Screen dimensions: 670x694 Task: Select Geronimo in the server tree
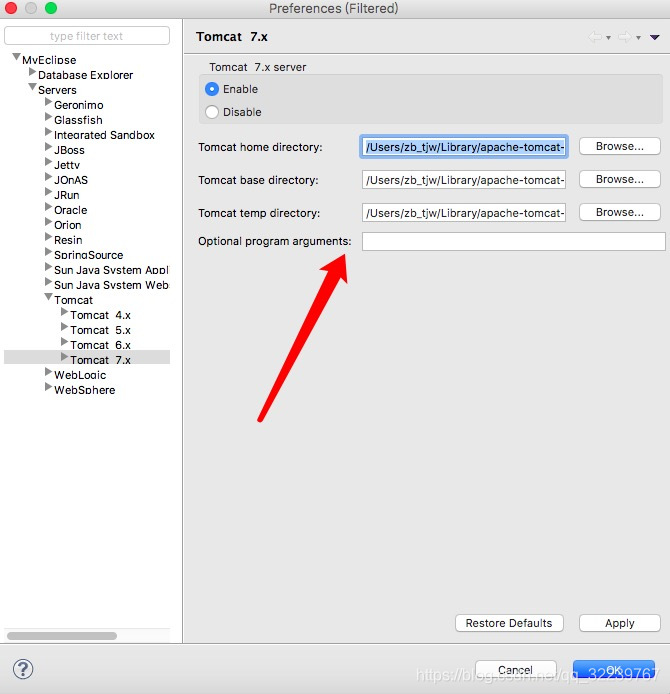[x=79, y=105]
